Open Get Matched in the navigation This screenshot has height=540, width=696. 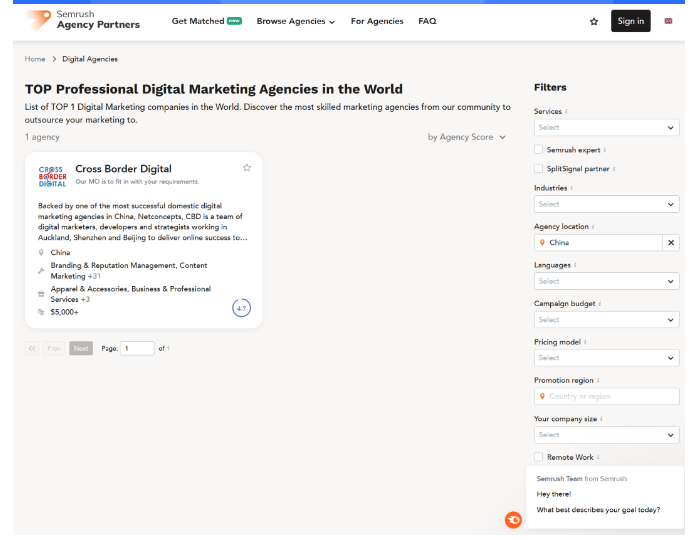click(206, 21)
